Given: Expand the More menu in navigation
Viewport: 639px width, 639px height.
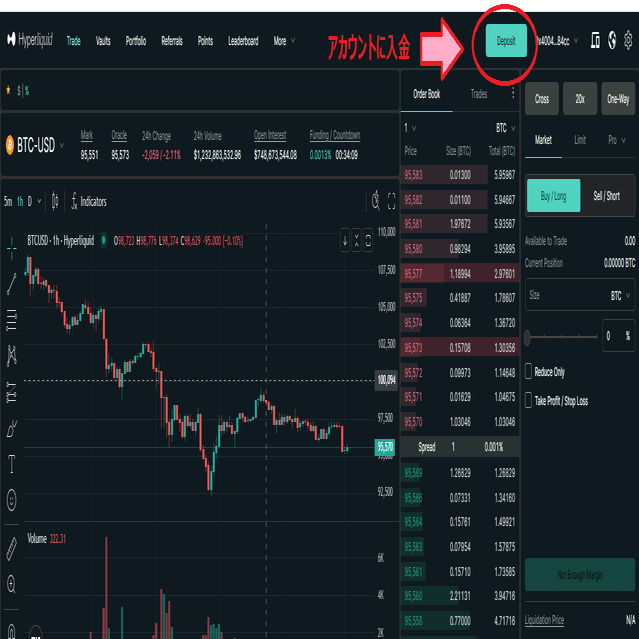Looking at the screenshot, I should [x=284, y=41].
